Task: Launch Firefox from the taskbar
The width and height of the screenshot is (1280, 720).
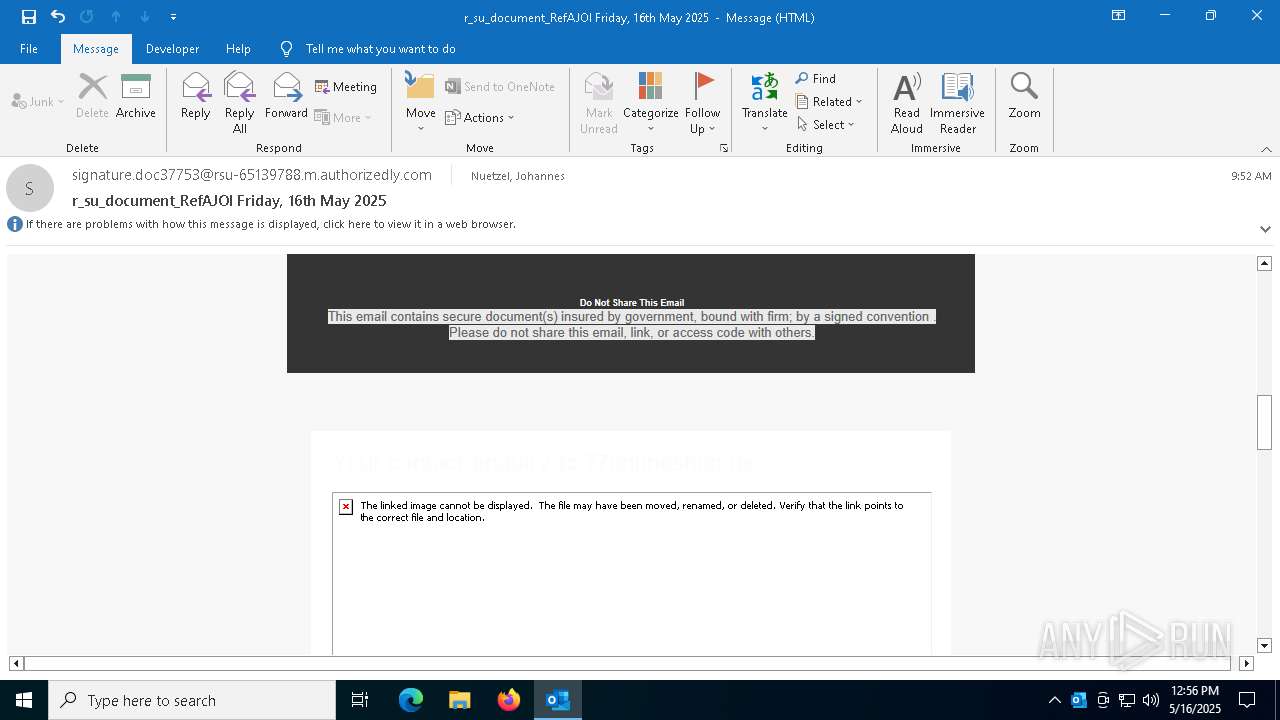Action: (x=509, y=700)
